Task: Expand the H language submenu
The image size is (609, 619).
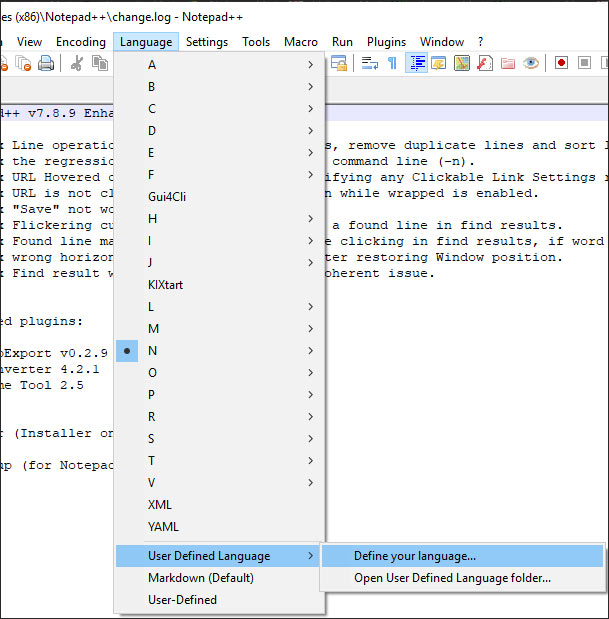Action: tap(219, 219)
